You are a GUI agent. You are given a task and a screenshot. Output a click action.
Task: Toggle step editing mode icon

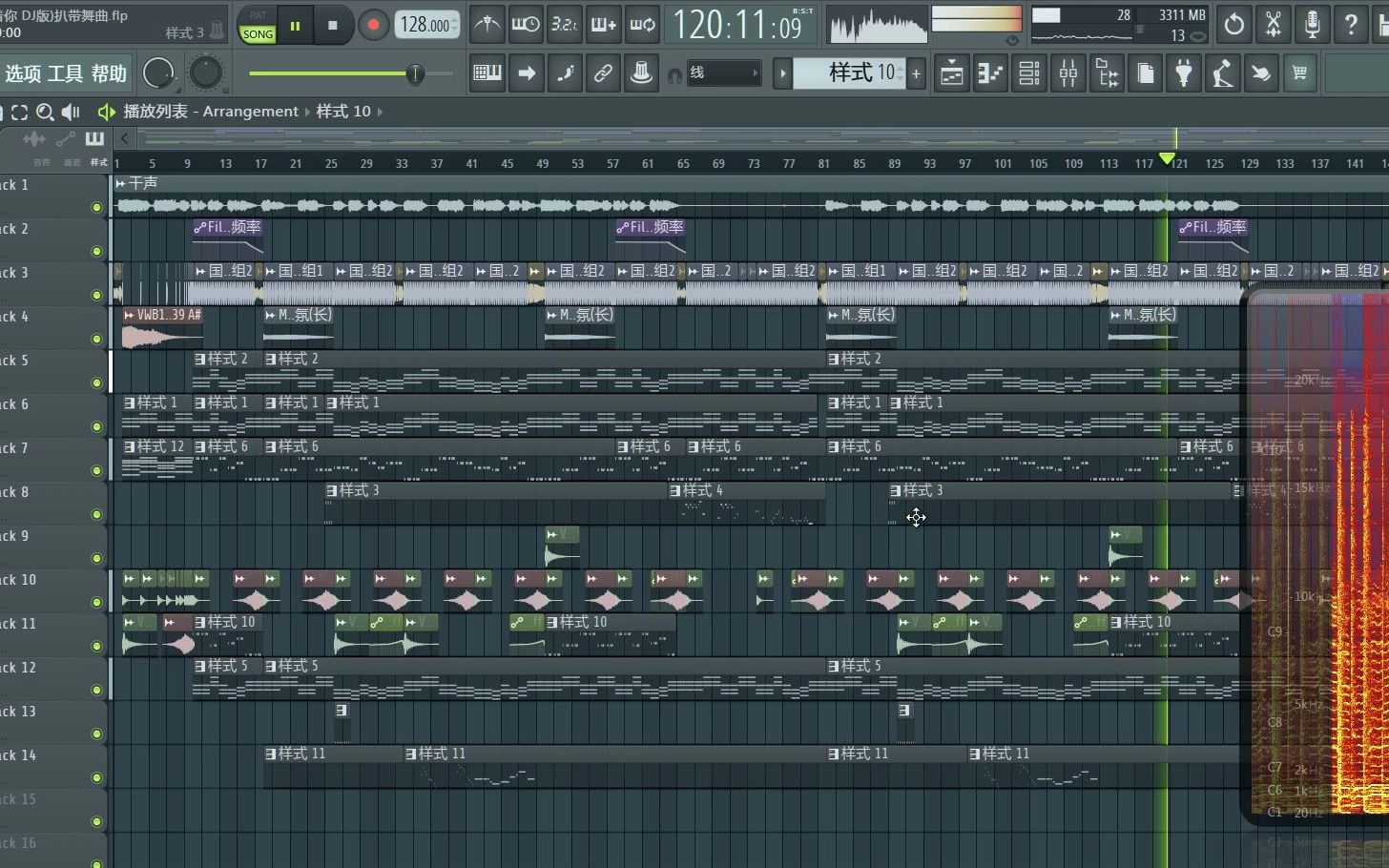(565, 73)
